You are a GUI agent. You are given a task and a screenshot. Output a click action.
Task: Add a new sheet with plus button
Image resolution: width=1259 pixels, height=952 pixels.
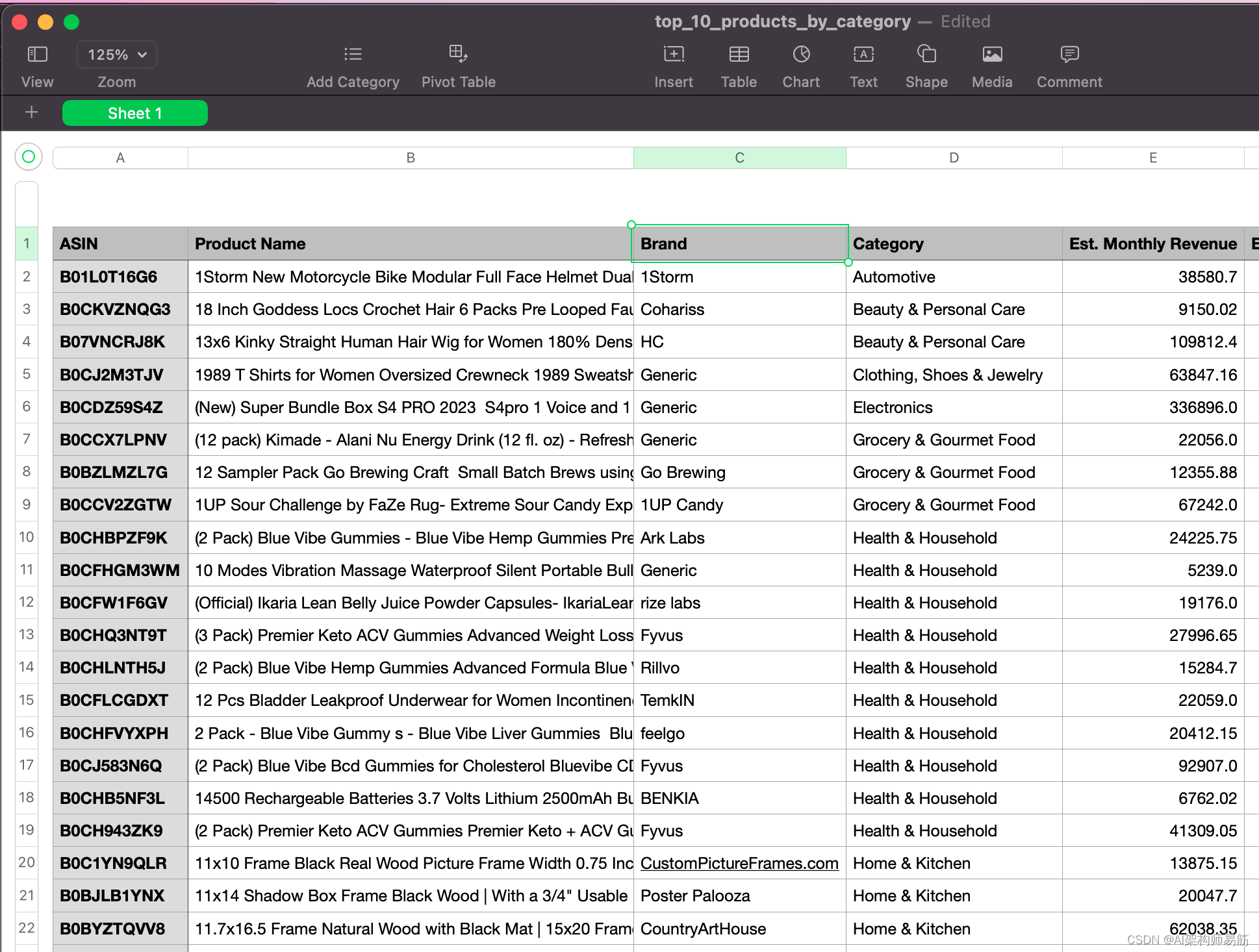click(31, 112)
